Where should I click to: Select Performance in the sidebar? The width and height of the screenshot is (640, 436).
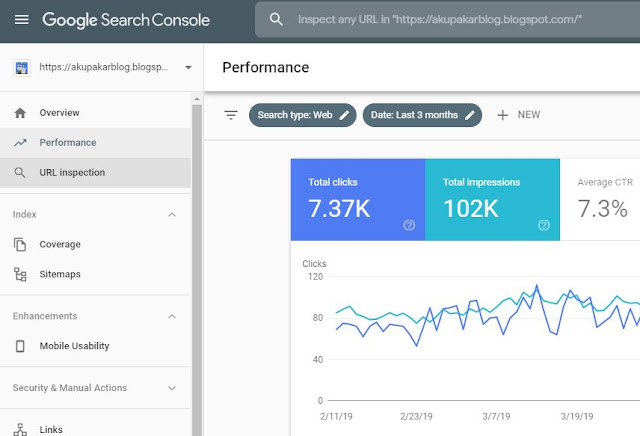coord(96,143)
